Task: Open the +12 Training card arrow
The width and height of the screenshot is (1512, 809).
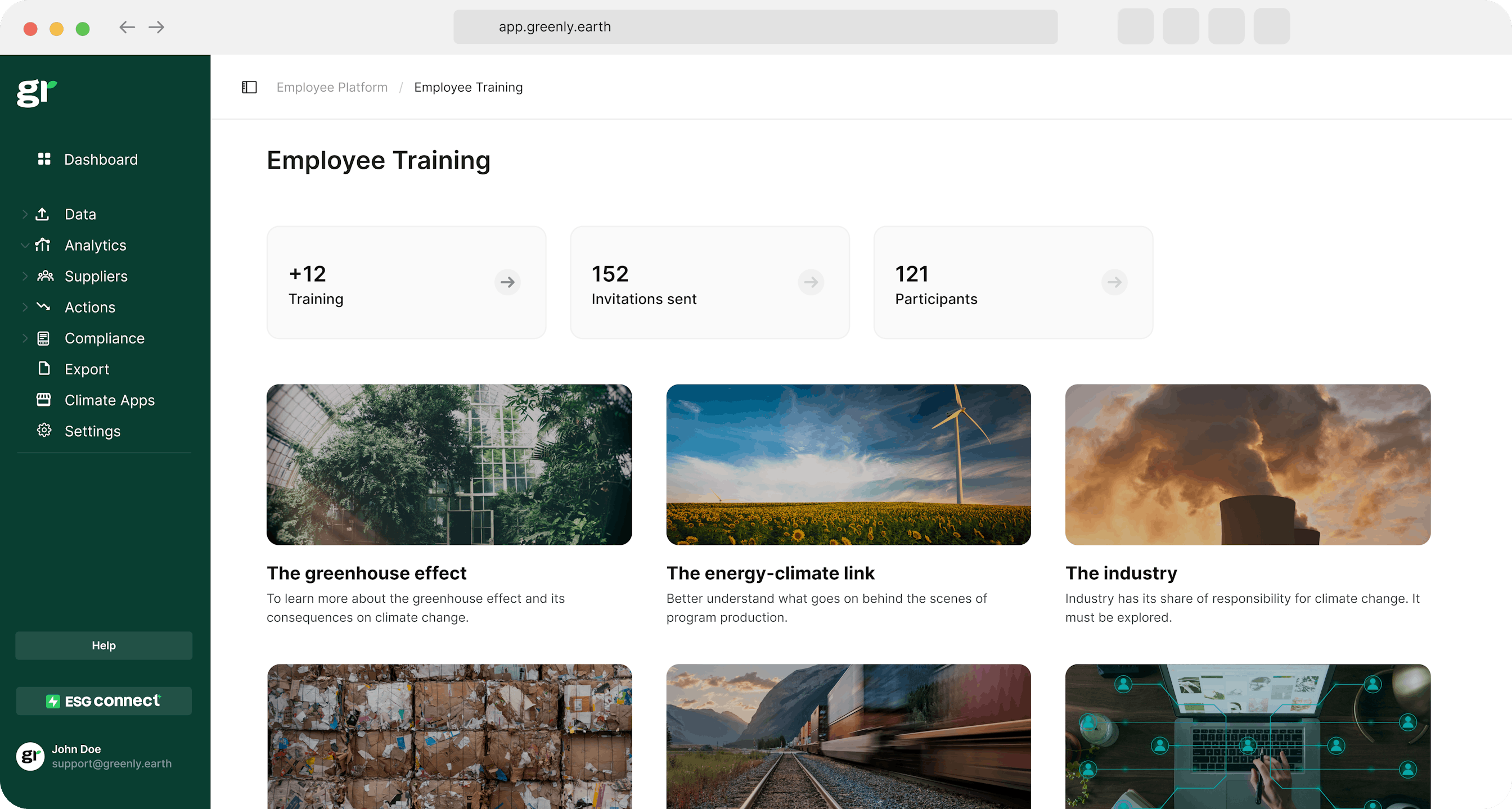Action: (507, 282)
